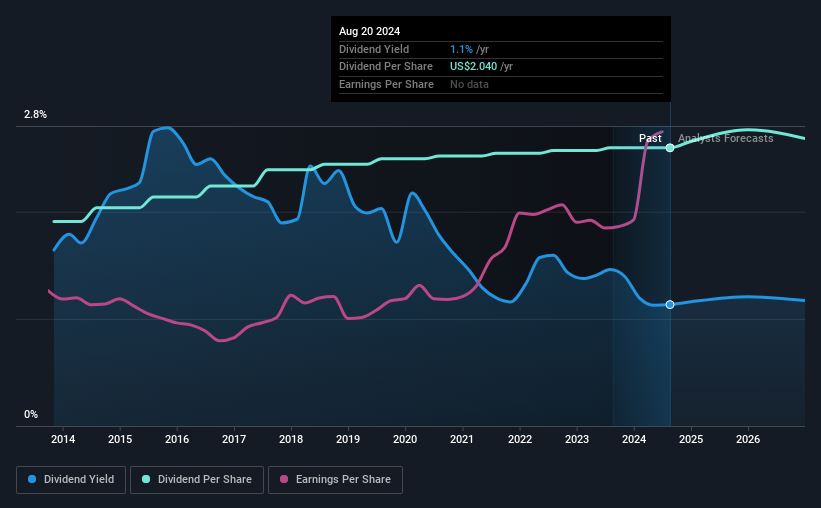Click the 2019 x-axis label

pos(348,439)
